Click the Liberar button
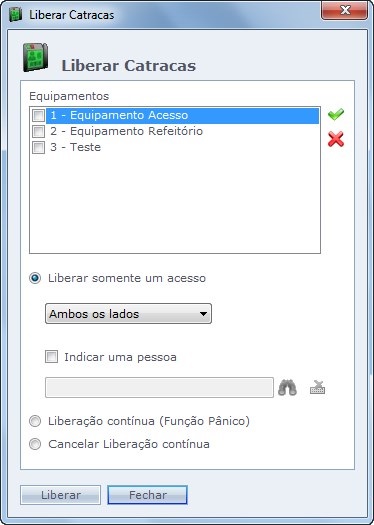 pos(61,495)
